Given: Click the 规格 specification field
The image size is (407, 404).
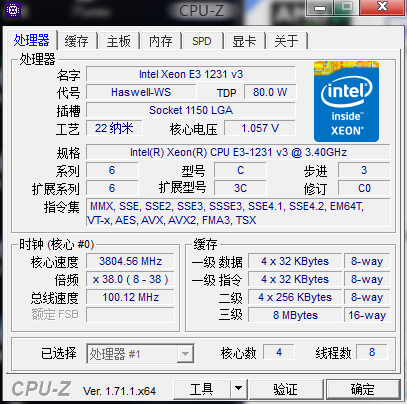Looking at the screenshot, I should [238, 152].
